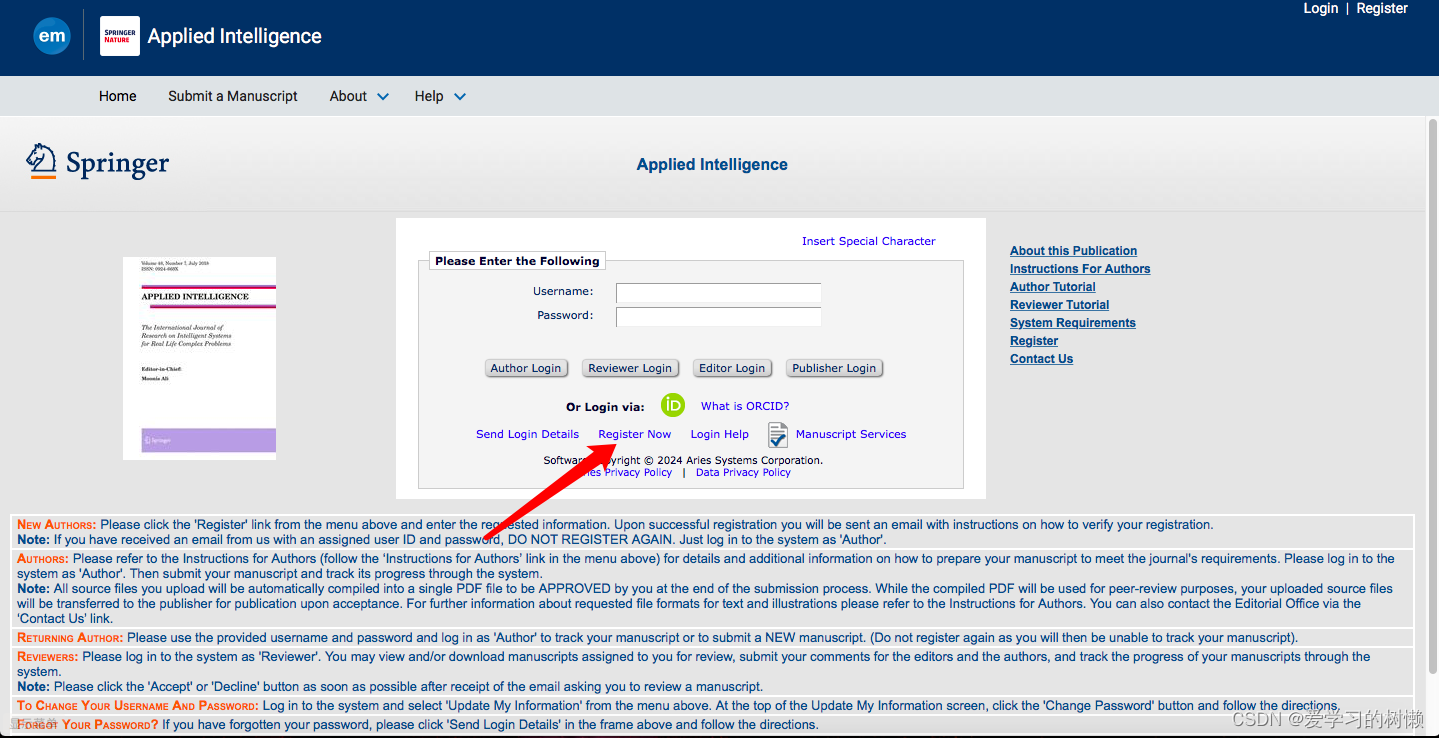
Task: Click the Applied Intelligence journal cover thumbnail
Action: coord(199,358)
